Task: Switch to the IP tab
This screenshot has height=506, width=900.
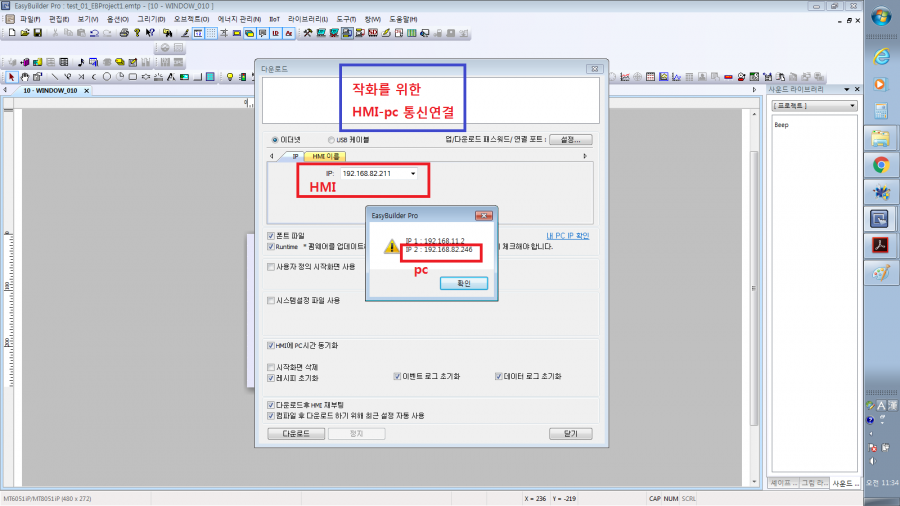Action: coord(295,156)
